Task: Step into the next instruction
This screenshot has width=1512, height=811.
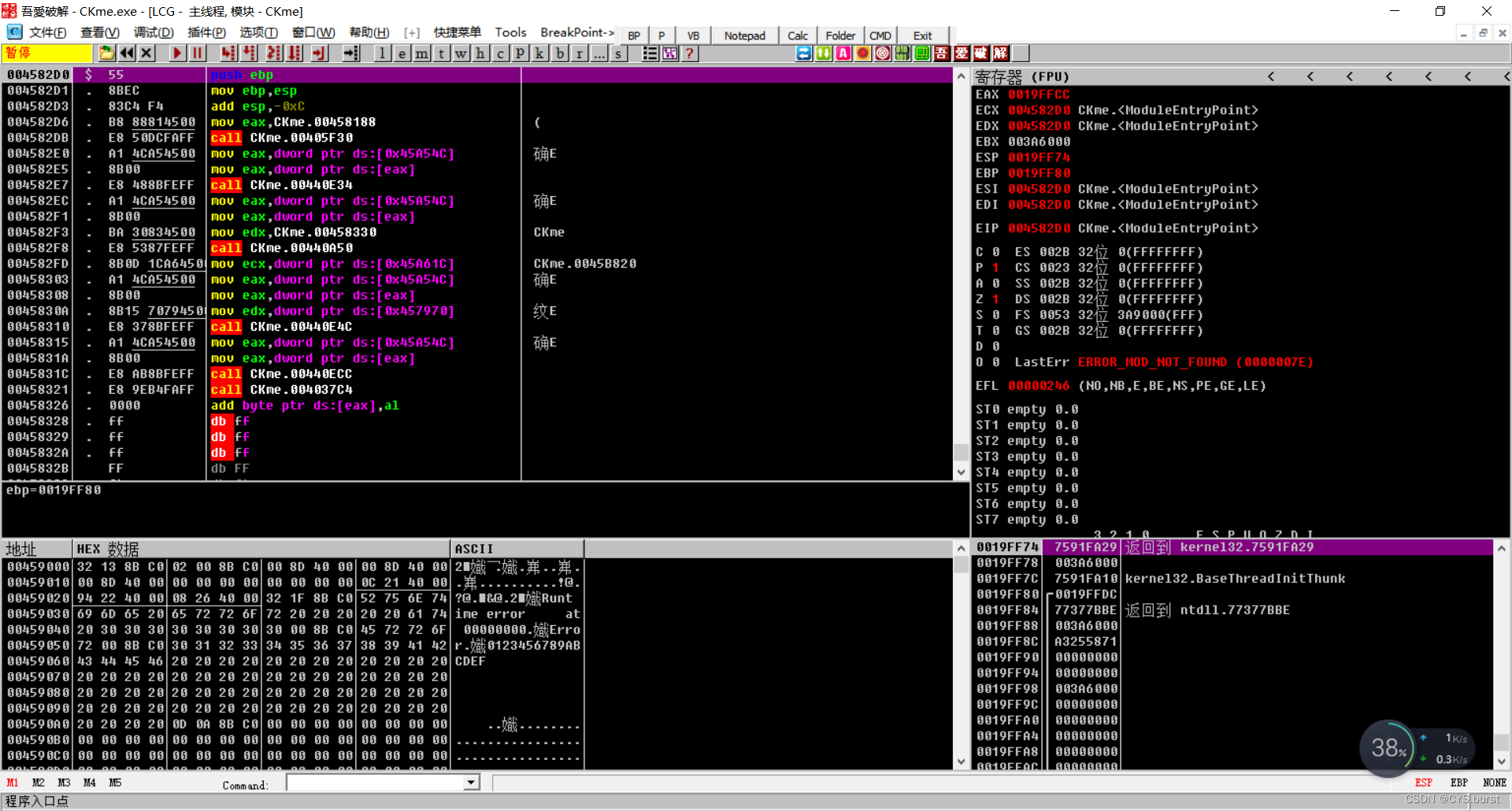Action: coord(228,53)
